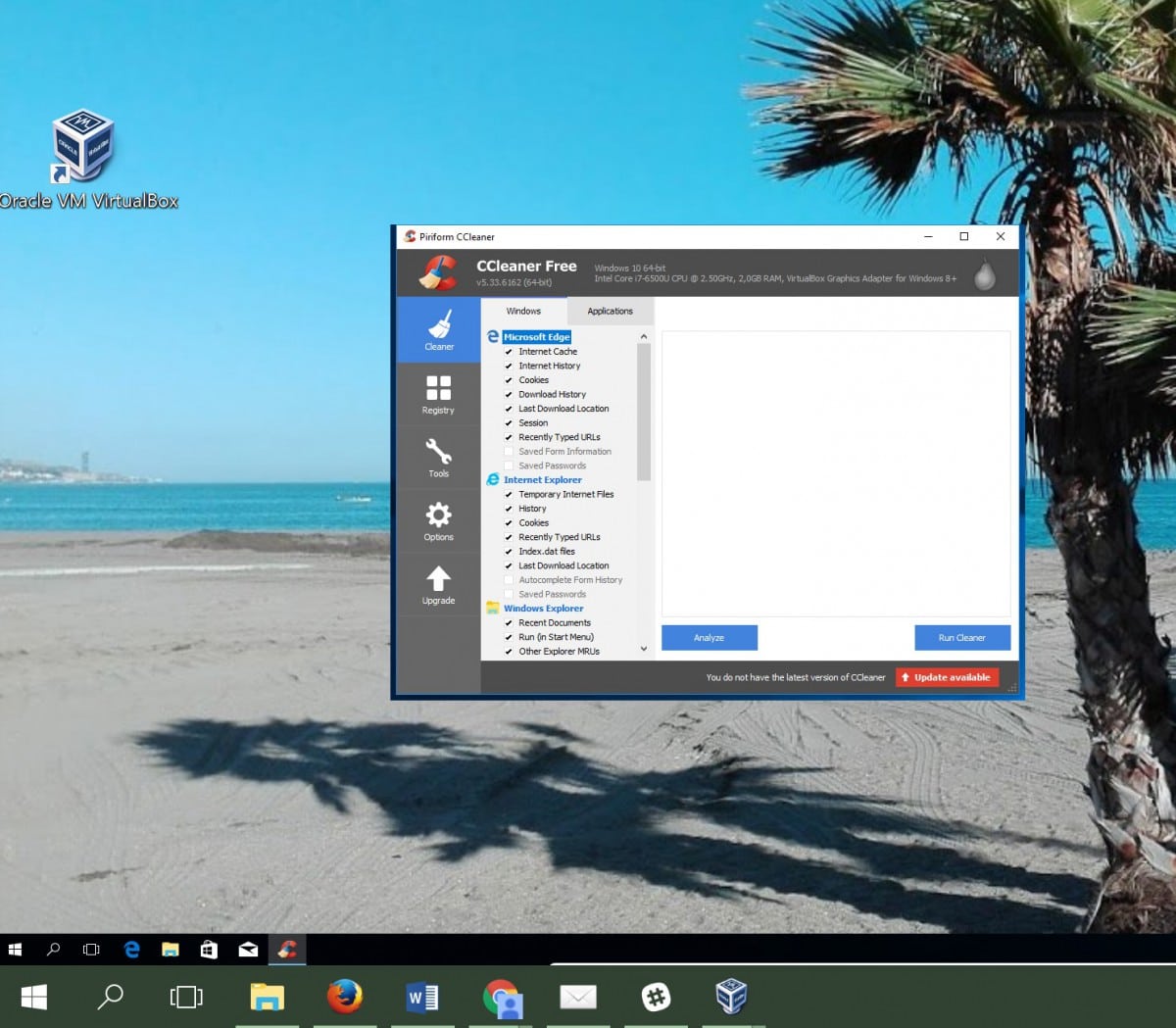Click the Analyze button

click(x=709, y=638)
